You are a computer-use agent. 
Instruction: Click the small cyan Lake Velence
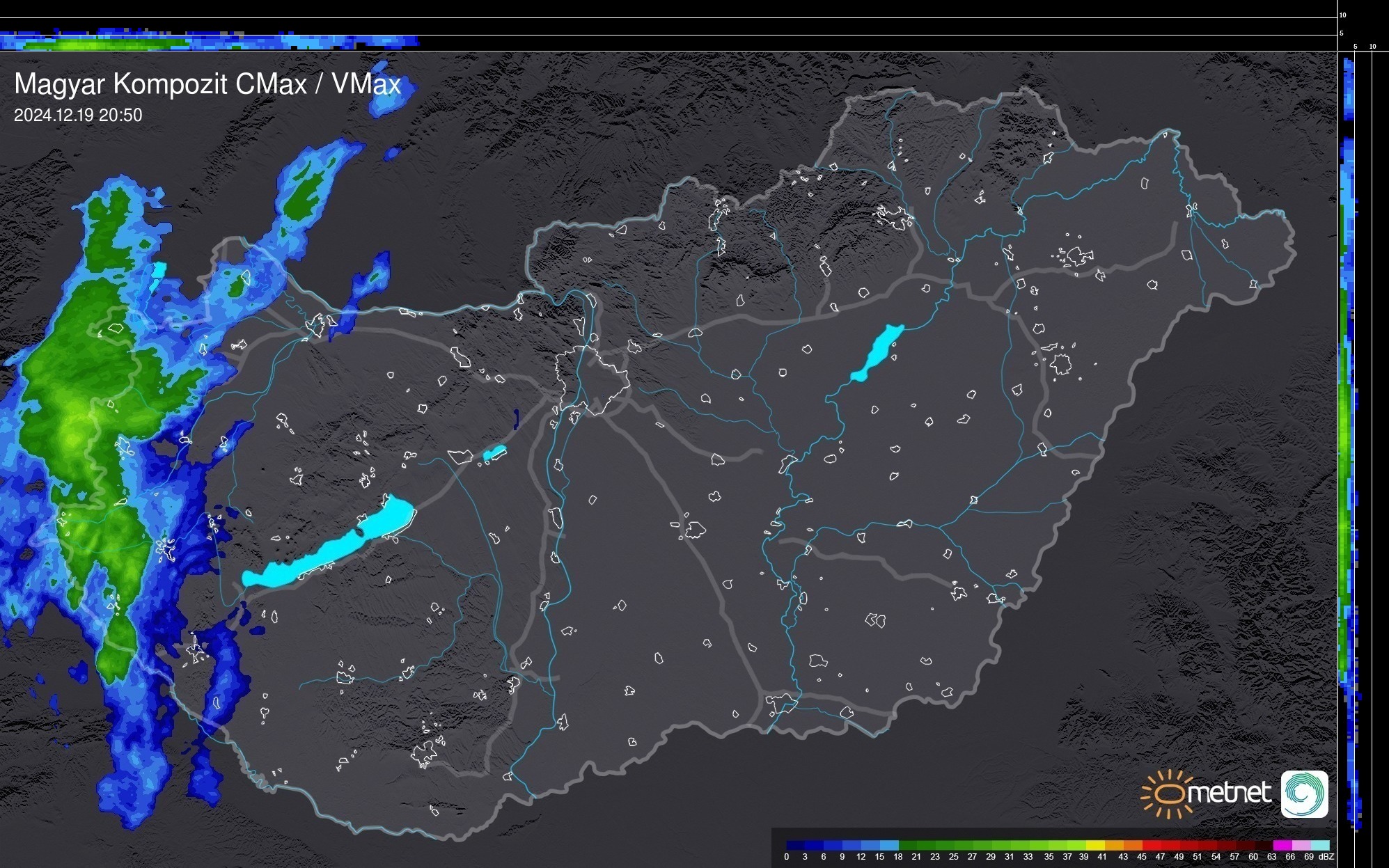(x=494, y=453)
